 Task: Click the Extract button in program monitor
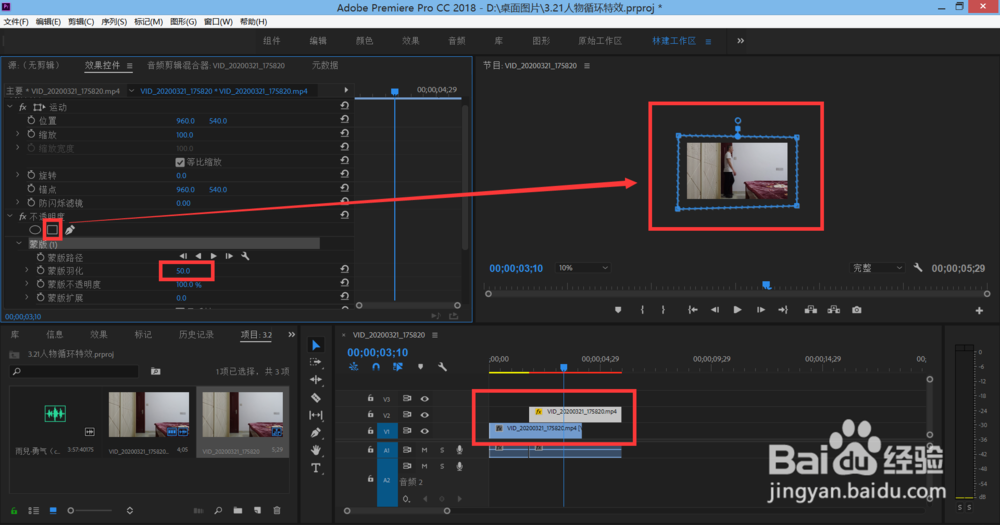point(834,310)
